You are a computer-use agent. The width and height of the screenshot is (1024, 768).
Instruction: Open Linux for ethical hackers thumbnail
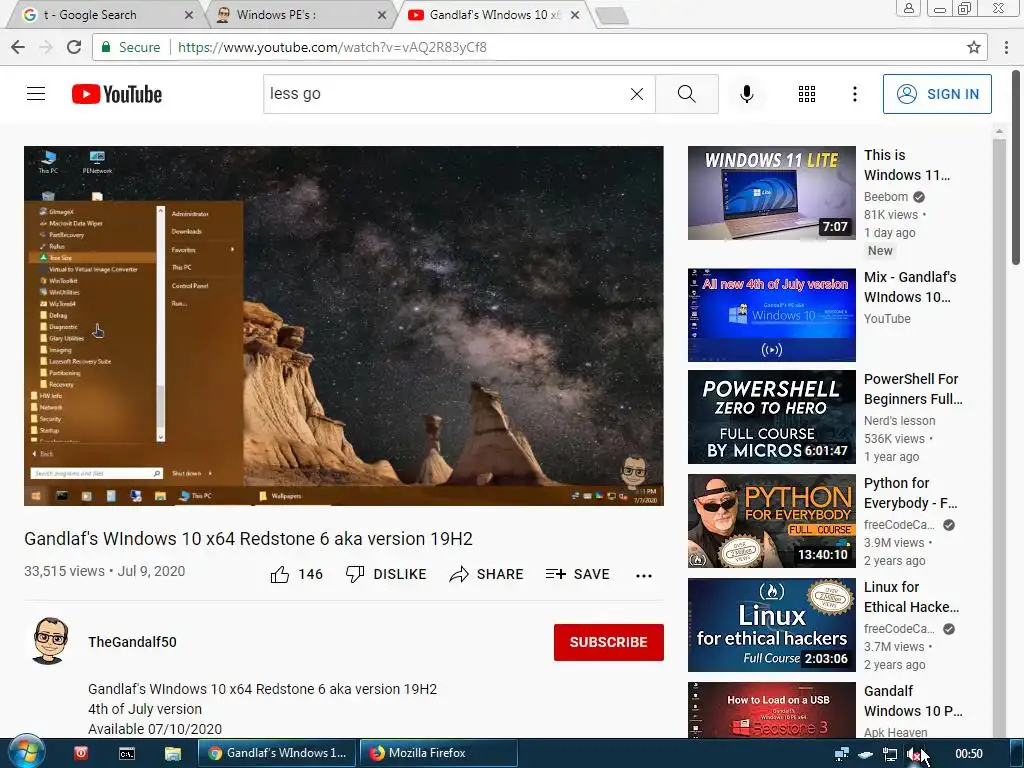click(771, 624)
